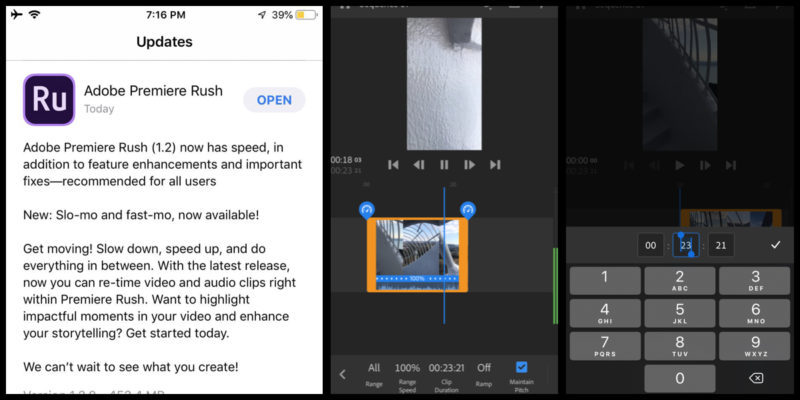Tap the "Updates" header title

click(x=164, y=42)
